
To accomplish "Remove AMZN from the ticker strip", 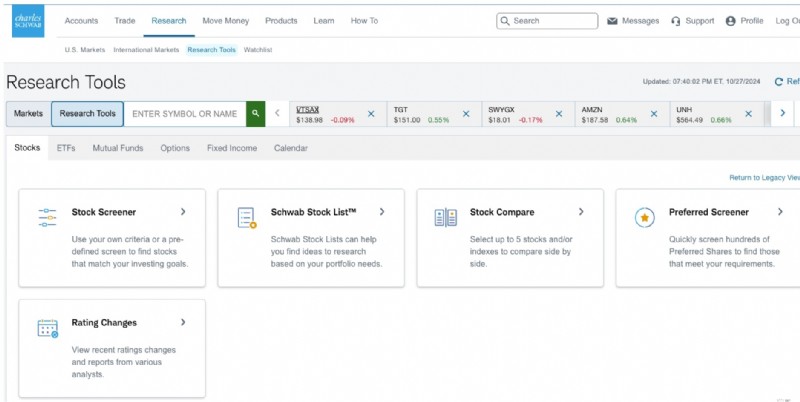I will 654,114.
